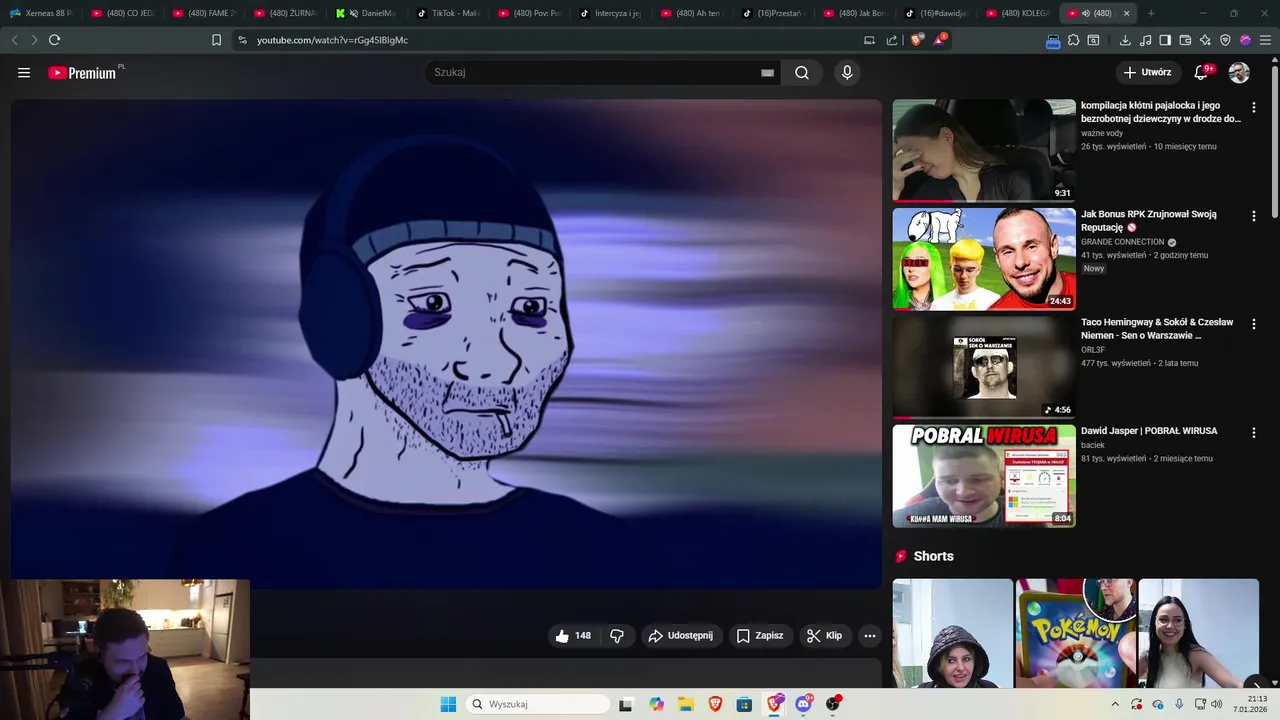Open options for 'Taco Hemingway & Sokół' video
The image size is (1280, 720).
tap(1253, 324)
